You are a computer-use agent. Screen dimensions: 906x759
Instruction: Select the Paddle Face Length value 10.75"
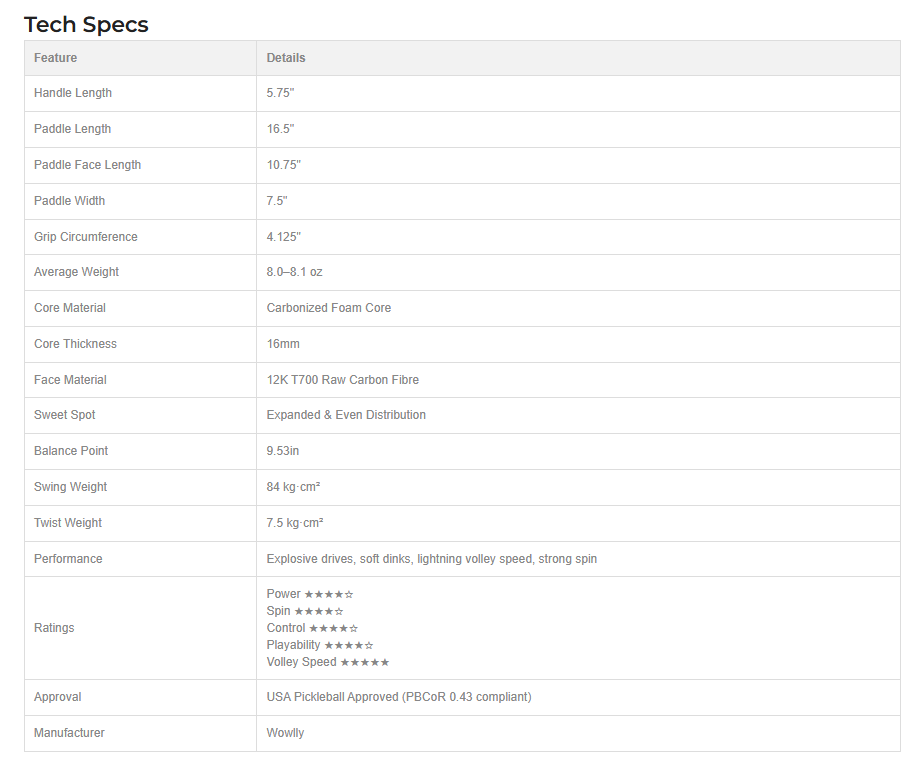click(284, 165)
